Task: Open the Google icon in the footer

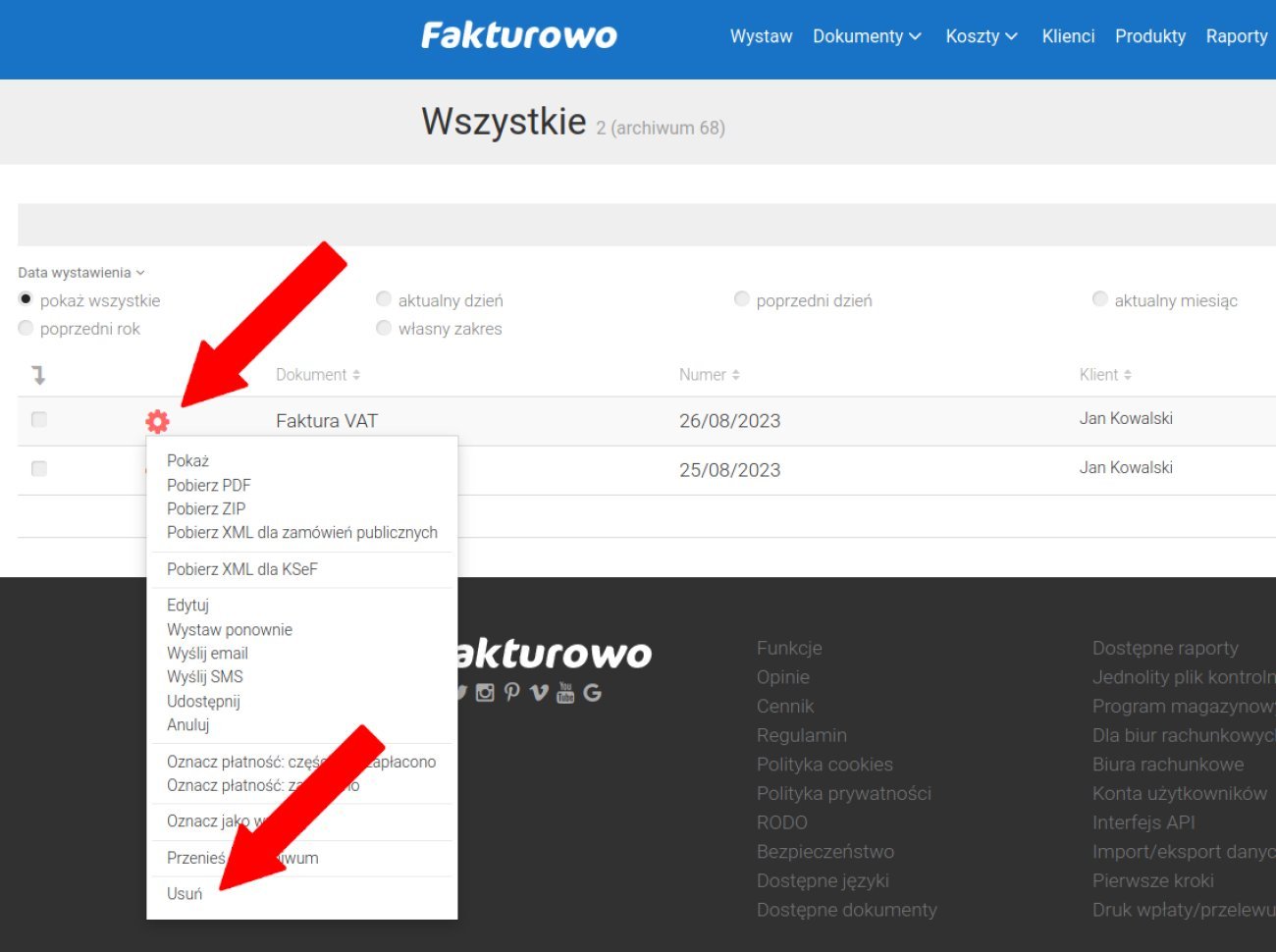Action: click(592, 693)
